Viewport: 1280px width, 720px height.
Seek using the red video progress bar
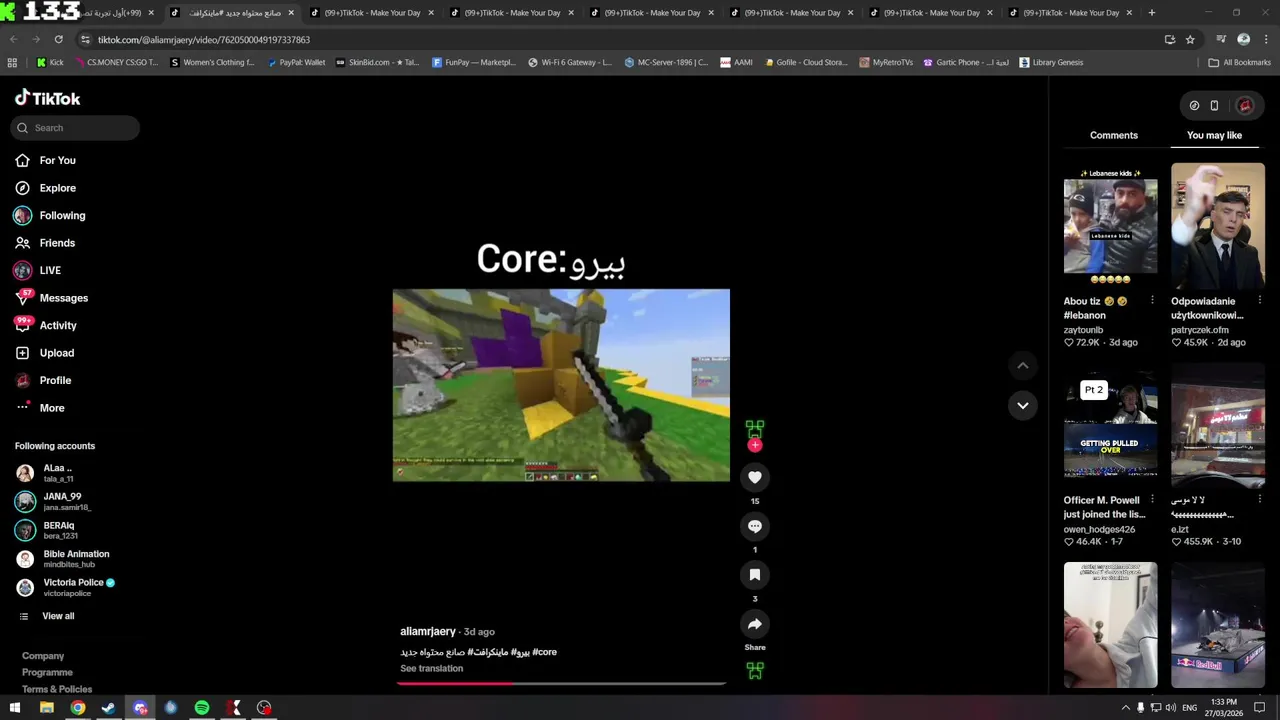click(561, 684)
